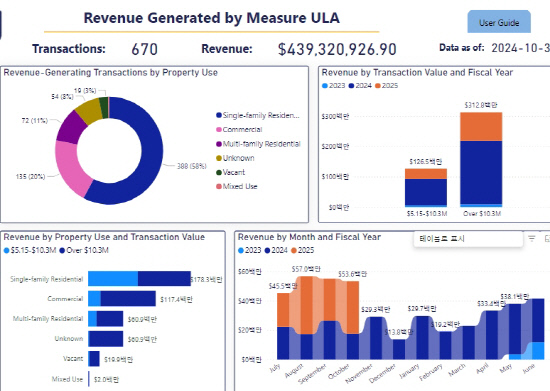Click the August column in monthly chart
This screenshot has width=550, height=391.
(307, 318)
